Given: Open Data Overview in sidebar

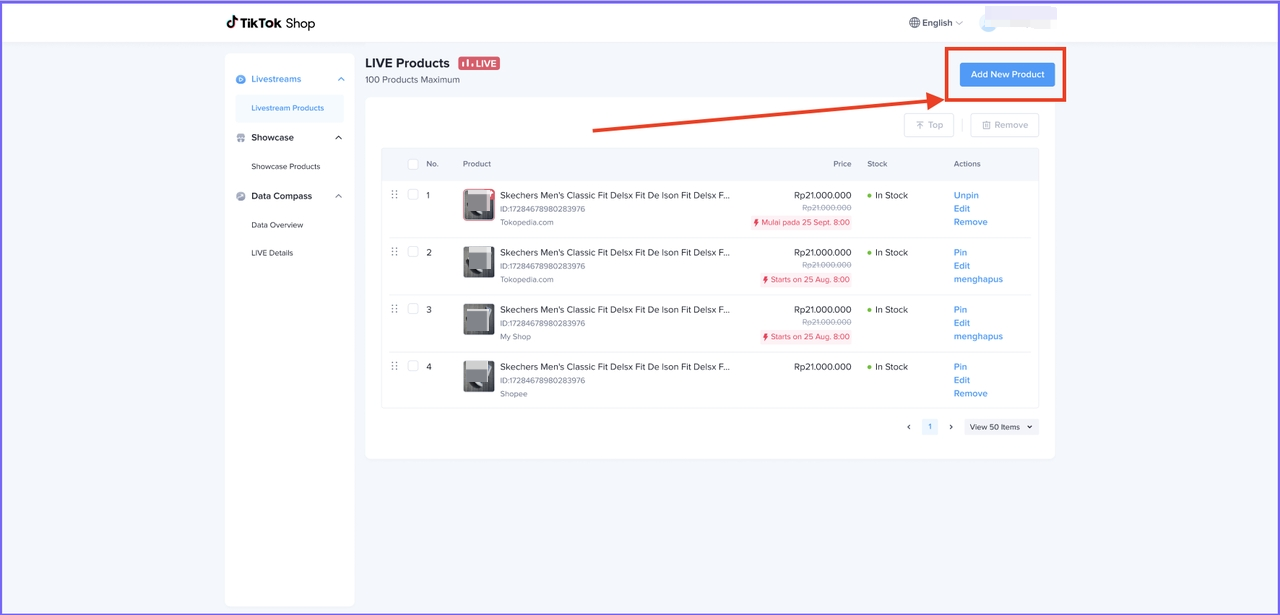Looking at the screenshot, I should (277, 225).
